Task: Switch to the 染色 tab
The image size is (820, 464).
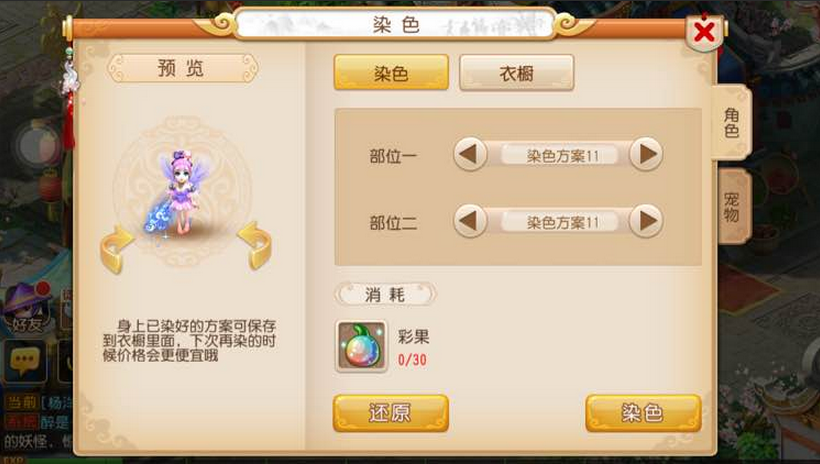Action: point(391,73)
